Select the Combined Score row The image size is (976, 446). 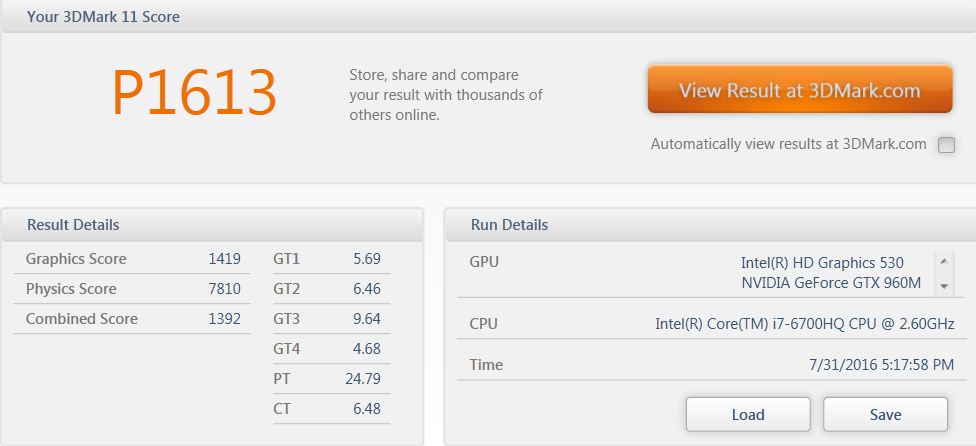point(132,318)
